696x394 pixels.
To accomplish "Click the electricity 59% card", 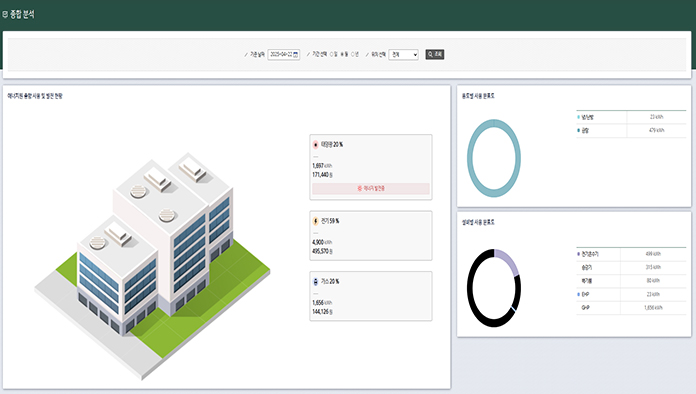I will click(371, 236).
